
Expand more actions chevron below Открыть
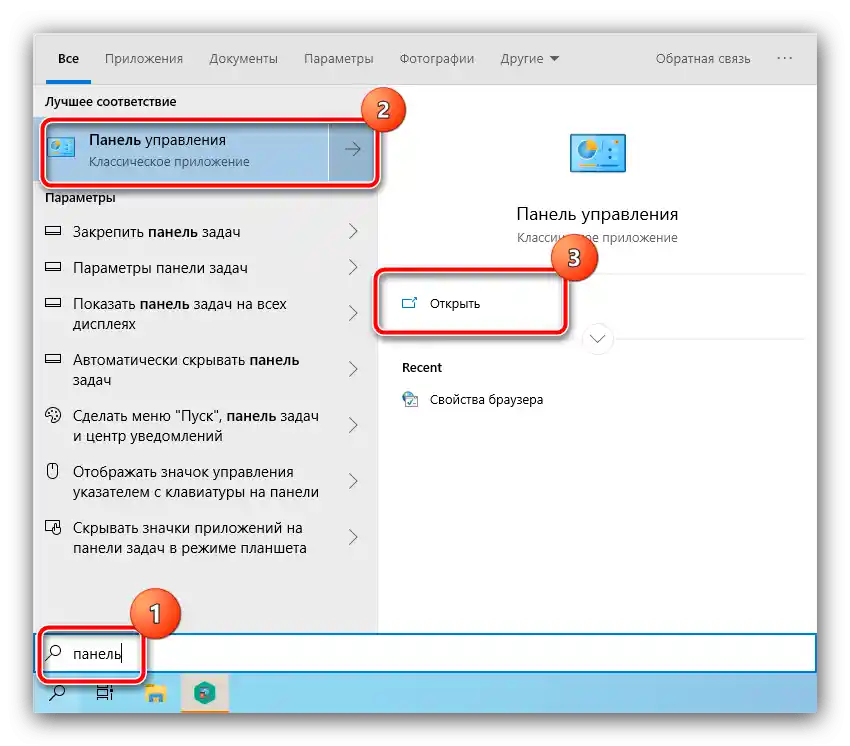tap(597, 339)
